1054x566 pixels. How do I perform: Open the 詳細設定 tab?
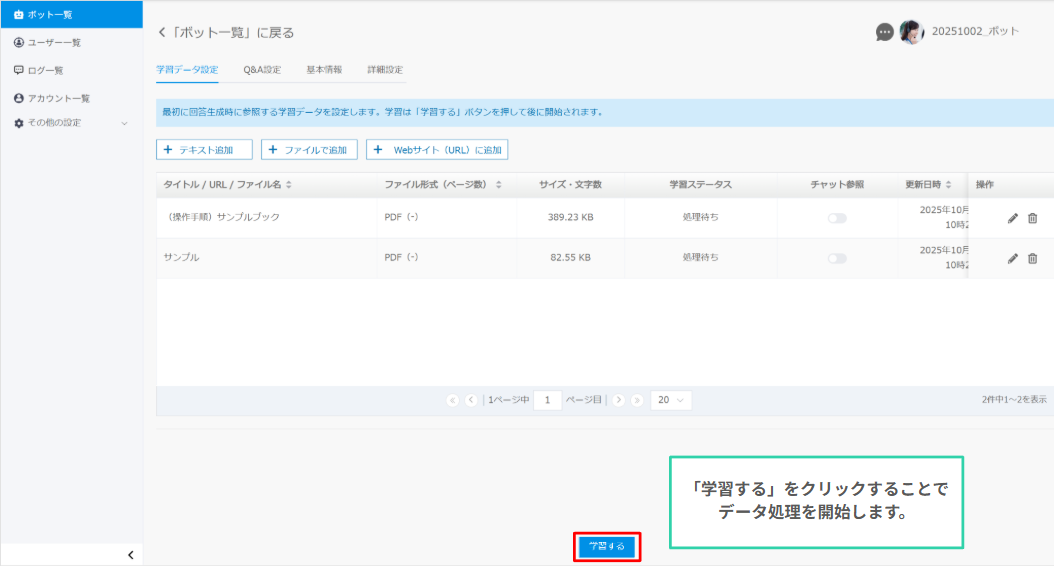(385, 70)
